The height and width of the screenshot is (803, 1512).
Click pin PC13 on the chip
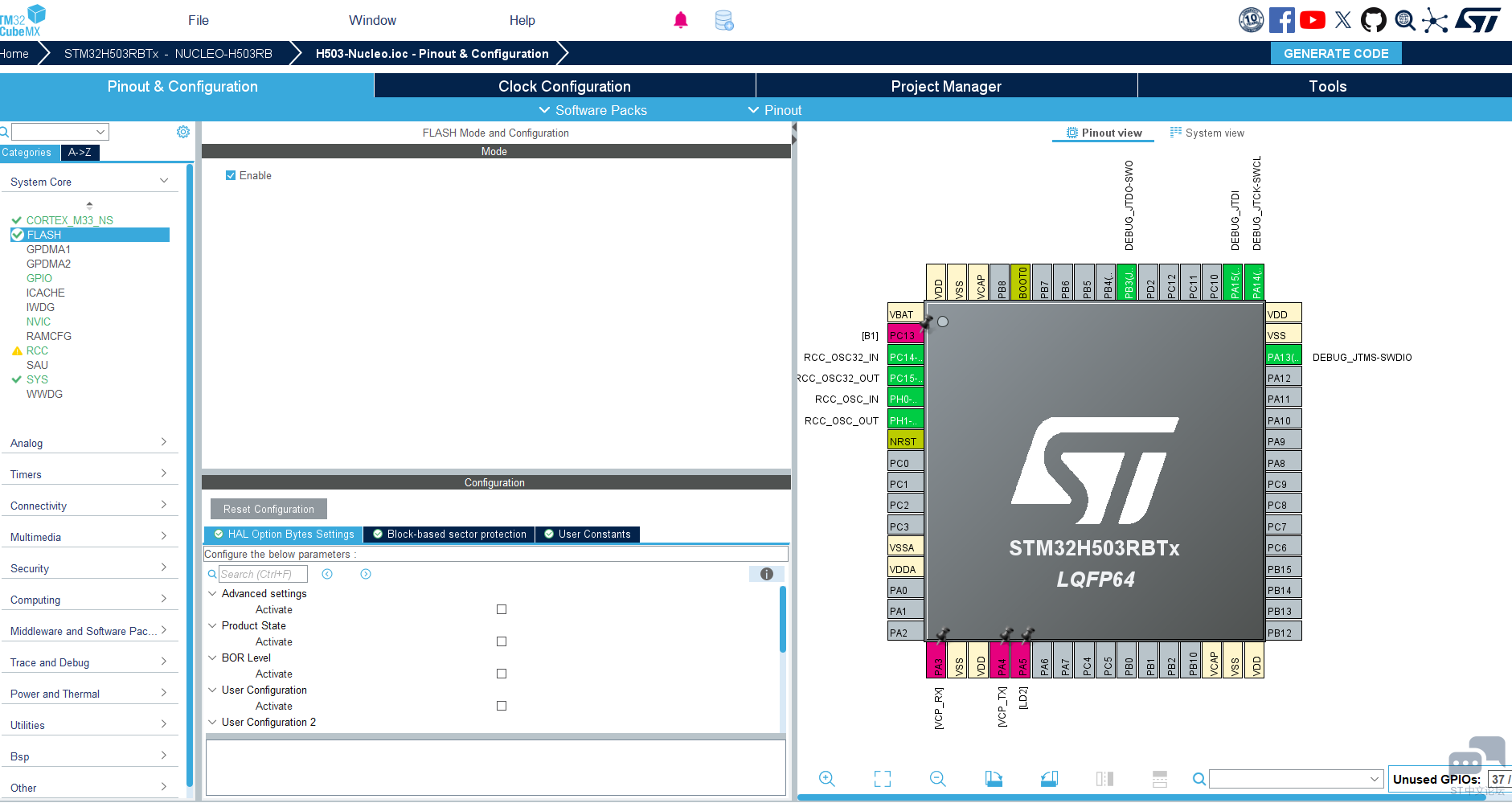click(906, 335)
